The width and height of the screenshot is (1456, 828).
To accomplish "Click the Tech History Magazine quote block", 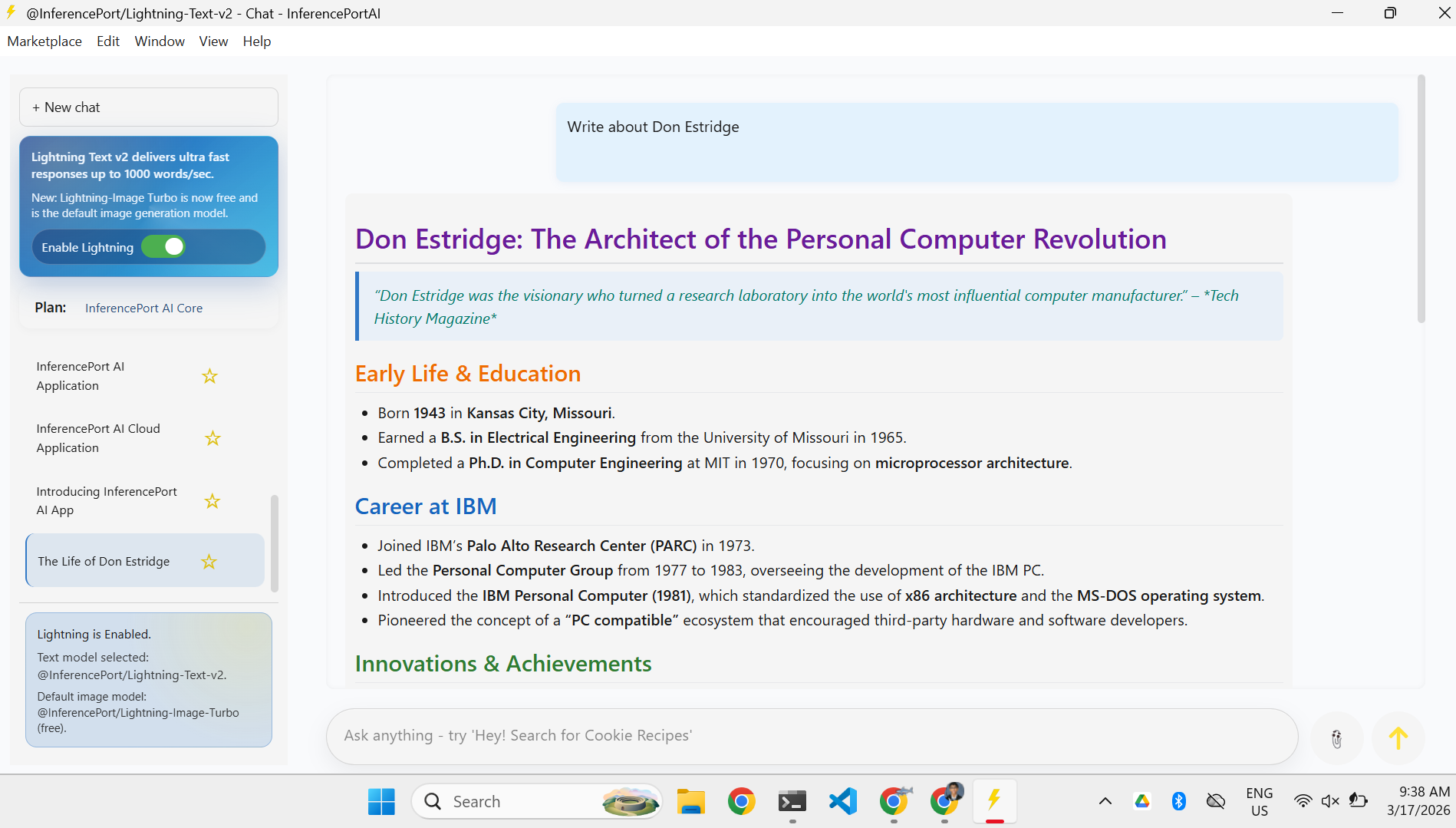I will pyautogui.click(x=819, y=306).
